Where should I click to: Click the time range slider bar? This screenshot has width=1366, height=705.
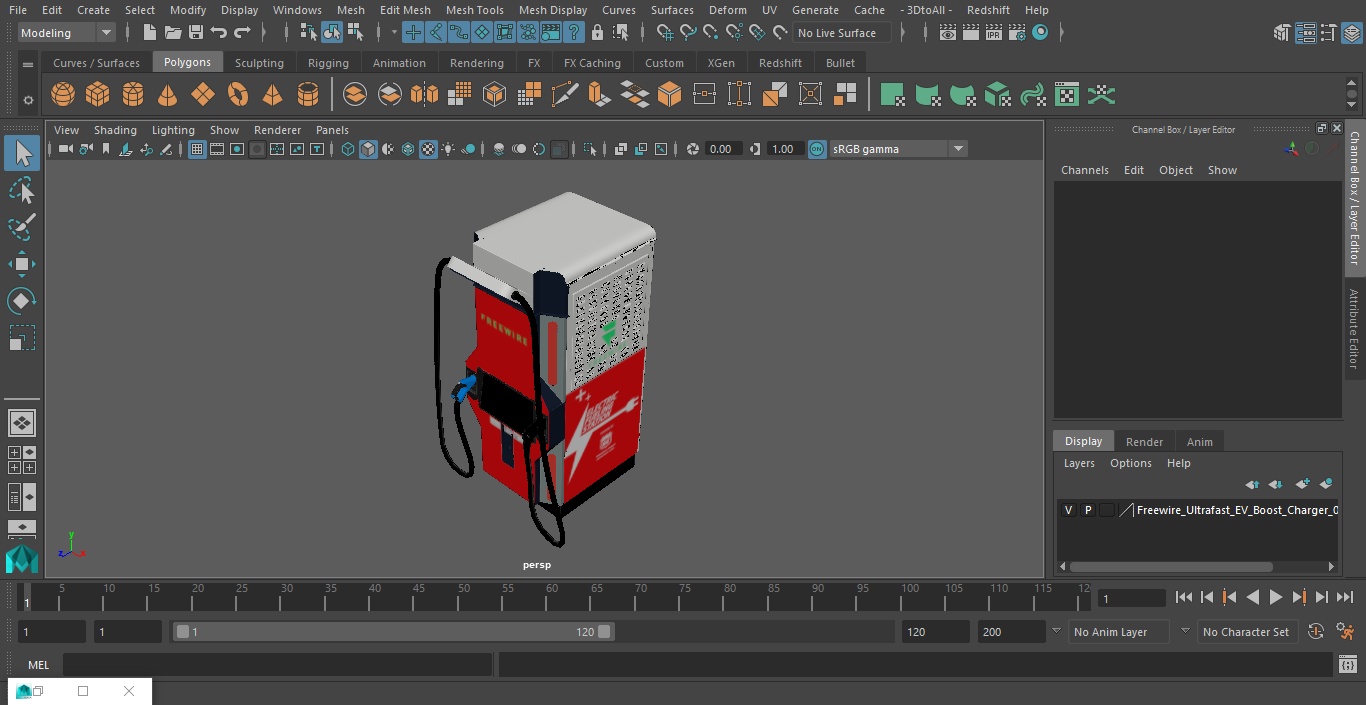(393, 632)
